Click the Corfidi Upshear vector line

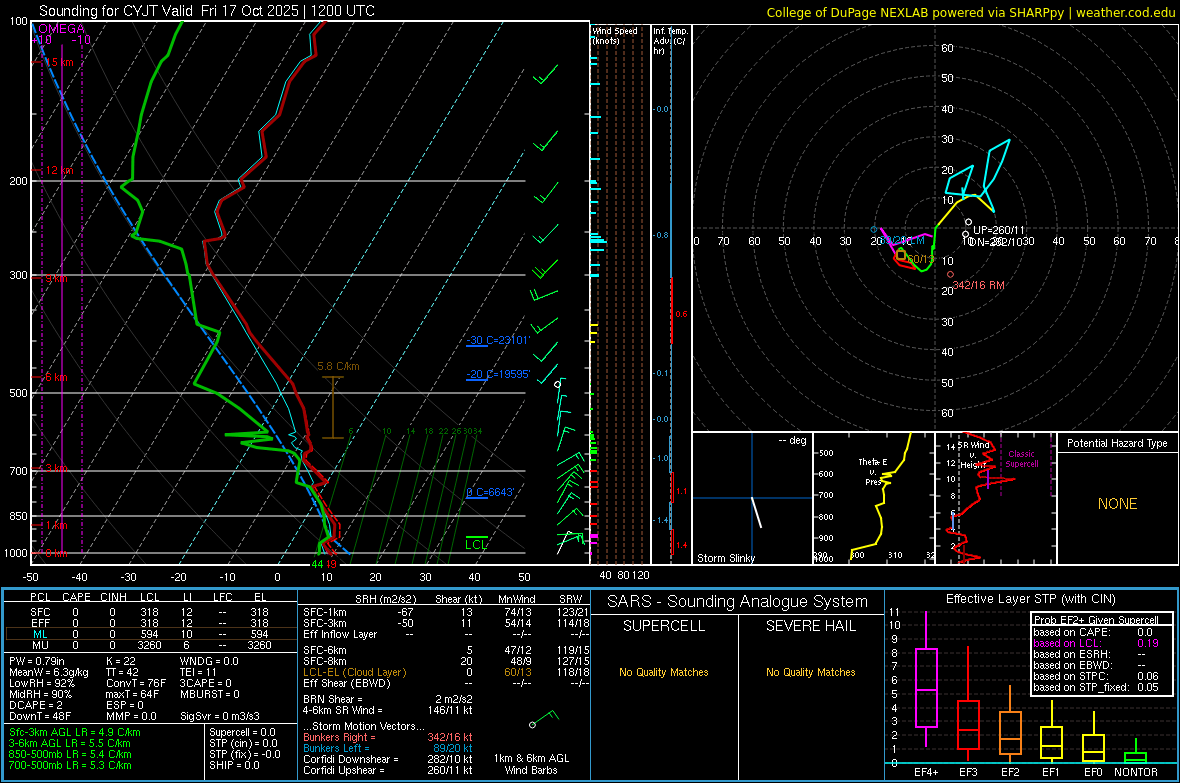click(x=388, y=770)
